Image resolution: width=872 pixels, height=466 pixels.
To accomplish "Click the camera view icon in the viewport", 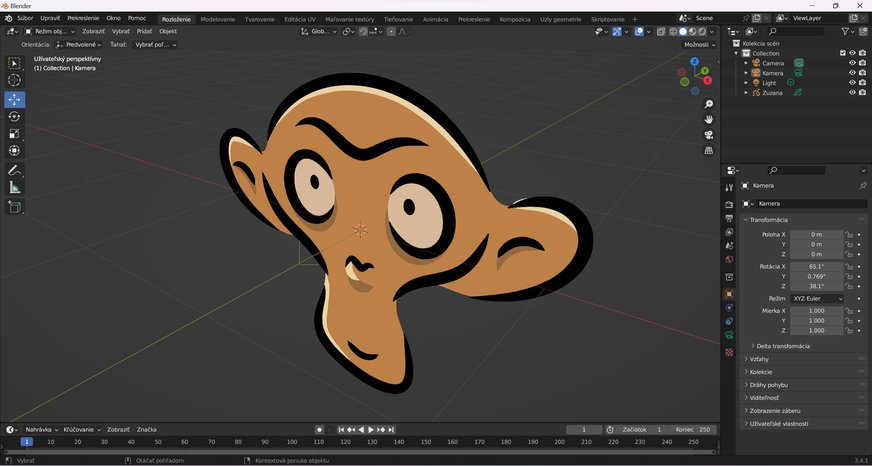I will point(709,135).
